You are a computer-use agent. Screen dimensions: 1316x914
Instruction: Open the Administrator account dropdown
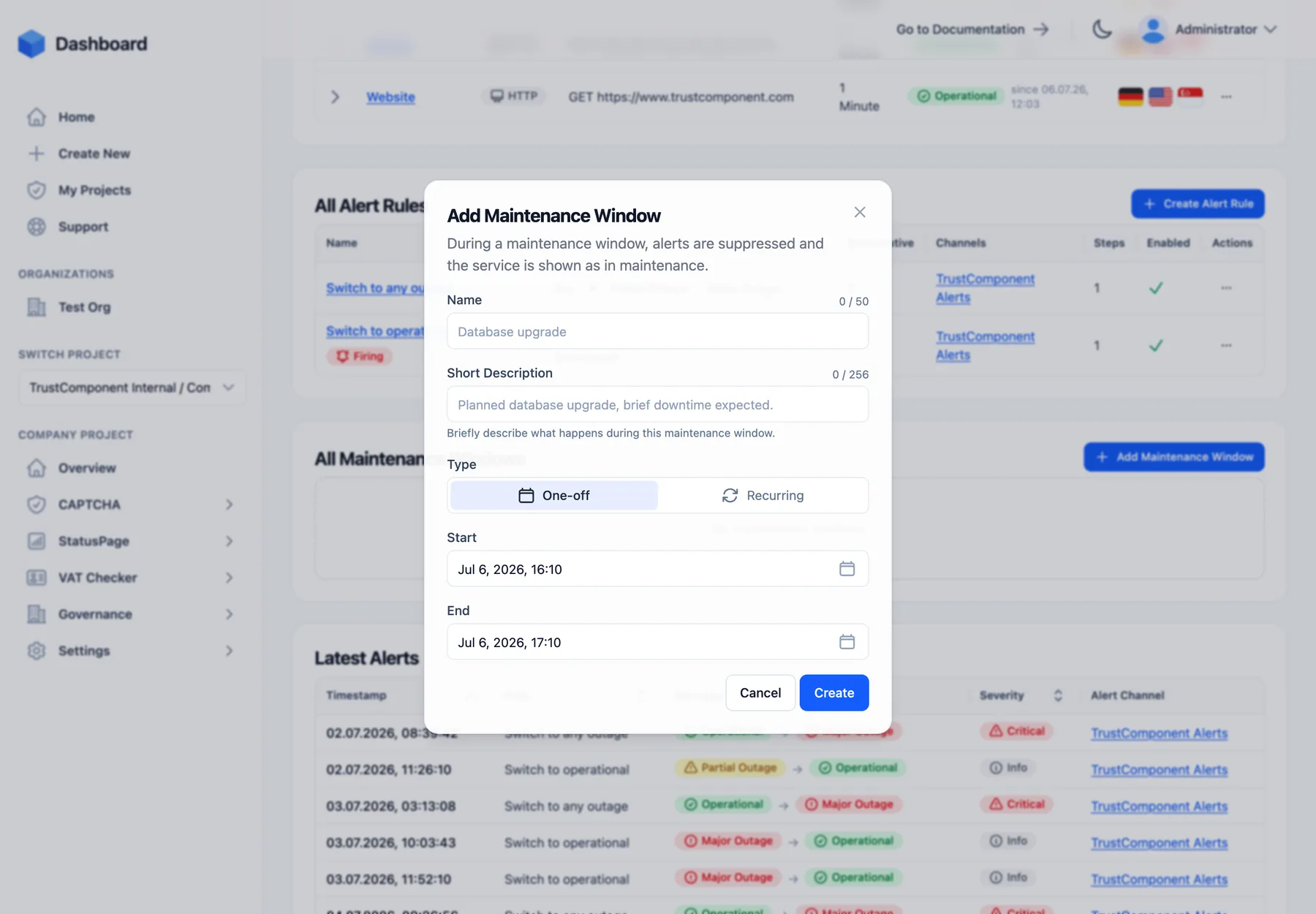coord(1208,29)
